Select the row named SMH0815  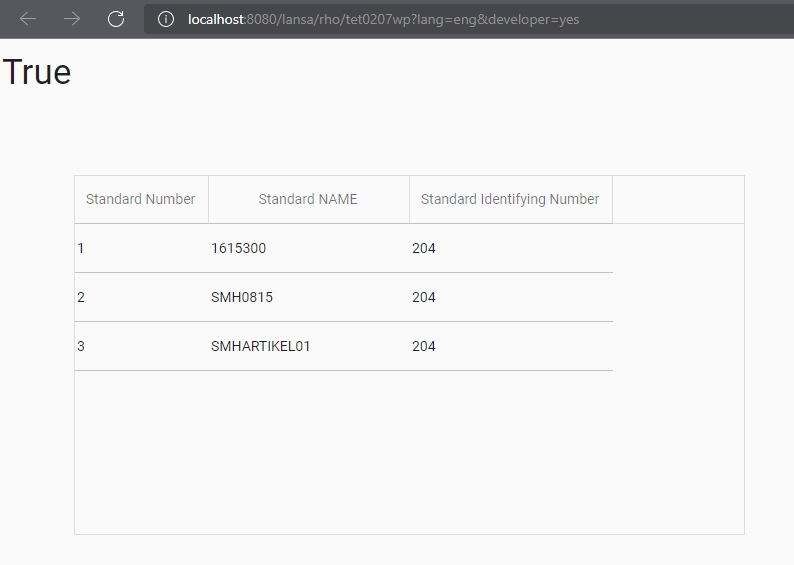click(343, 297)
